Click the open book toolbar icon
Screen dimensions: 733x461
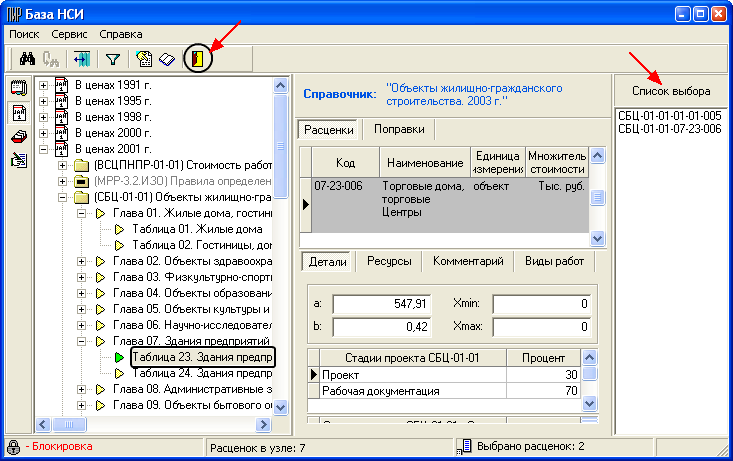[x=167, y=59]
